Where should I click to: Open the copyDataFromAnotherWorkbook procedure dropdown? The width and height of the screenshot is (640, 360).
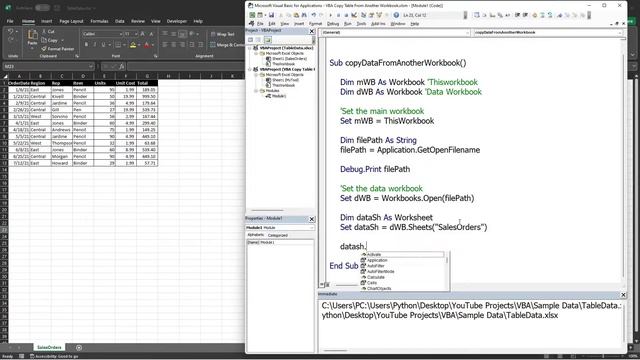point(620,32)
